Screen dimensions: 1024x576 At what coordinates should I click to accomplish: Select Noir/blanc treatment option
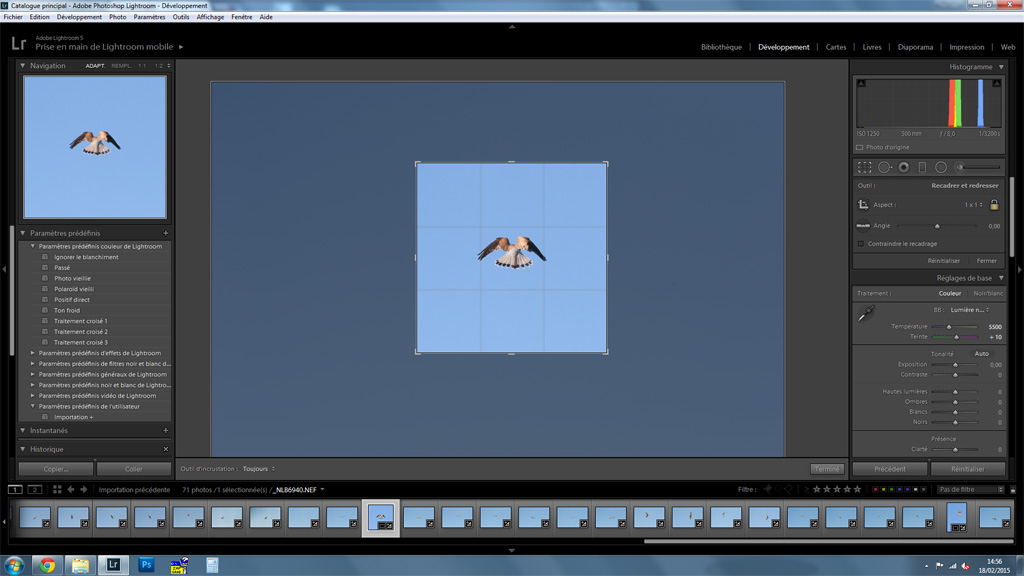[x=988, y=293]
